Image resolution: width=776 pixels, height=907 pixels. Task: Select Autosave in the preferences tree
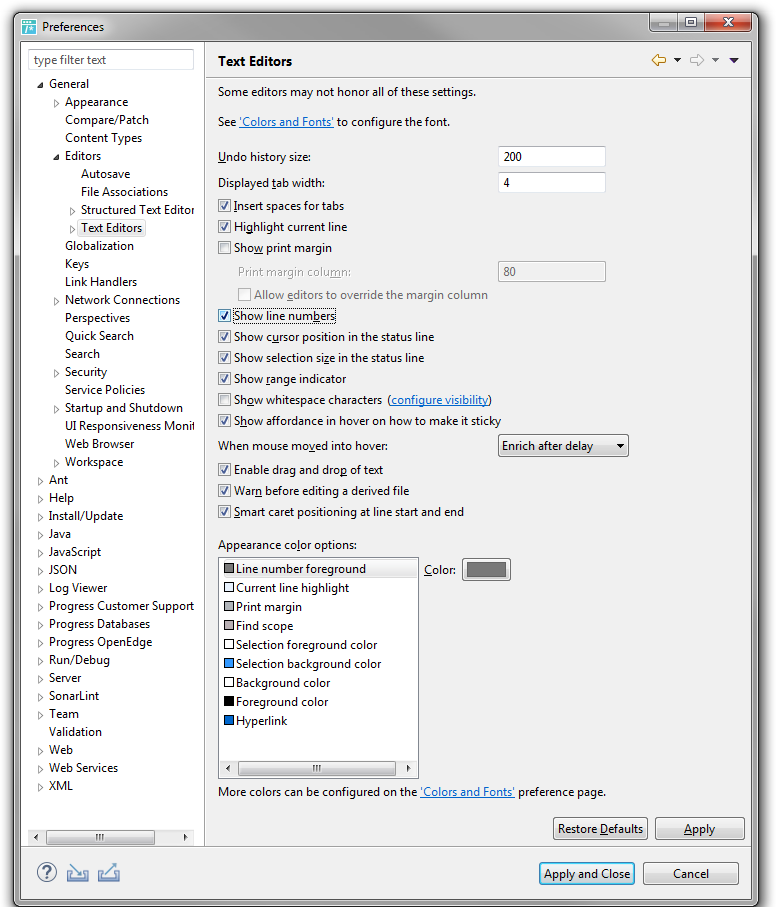click(x=105, y=174)
